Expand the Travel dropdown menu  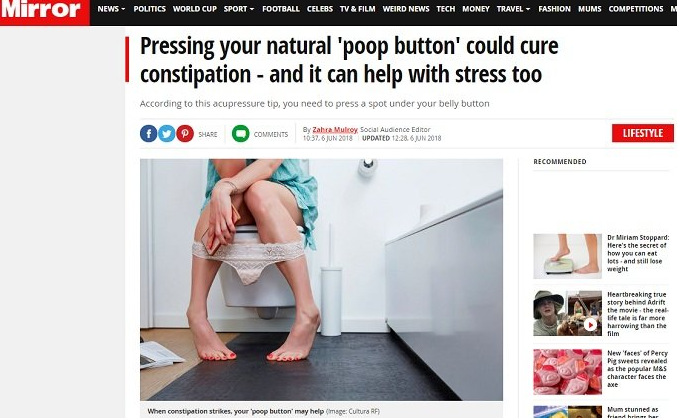click(x=513, y=9)
